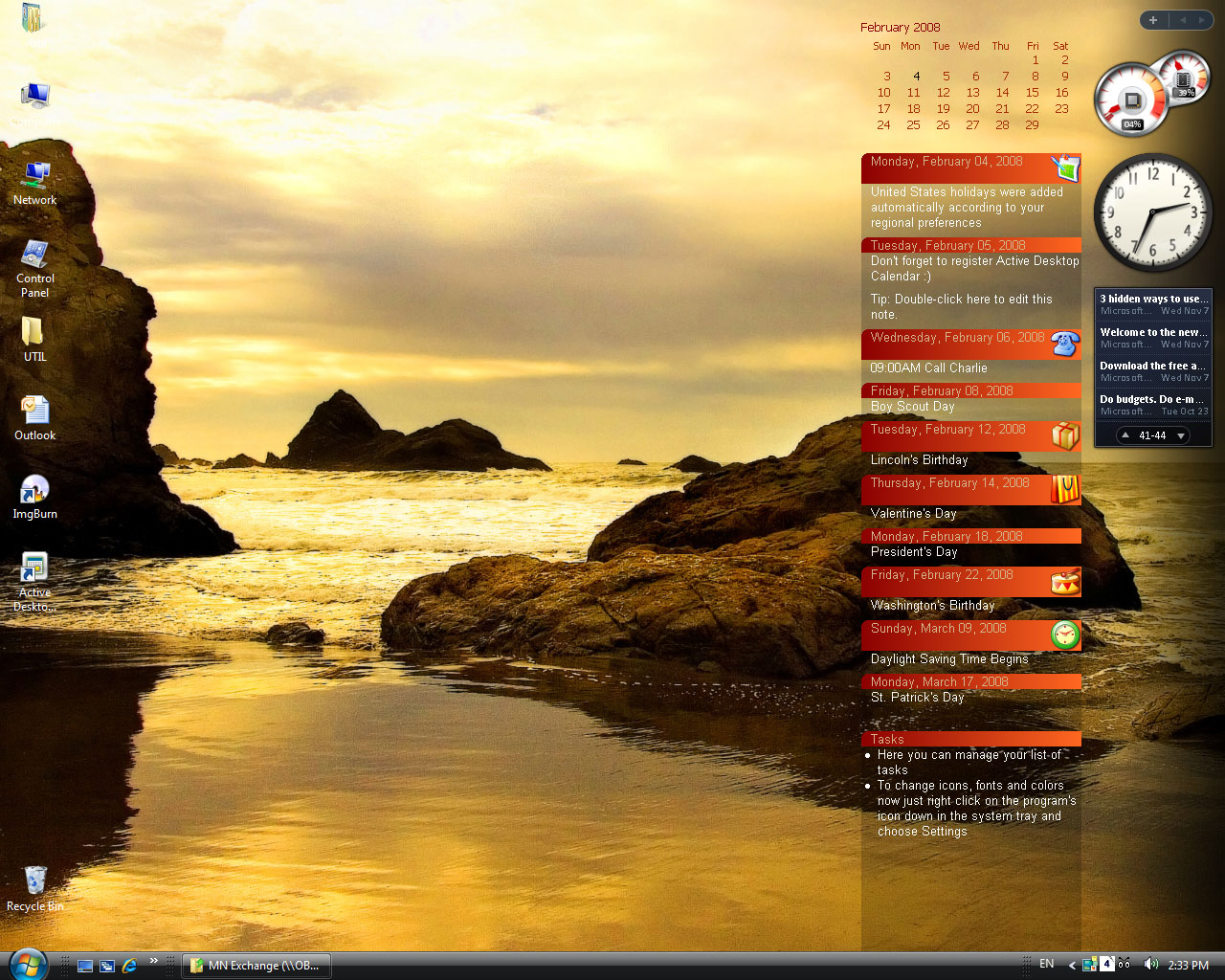Click the Active Desktop Calendar tray icon
This screenshot has height=980, width=1225.
[x=1106, y=965]
